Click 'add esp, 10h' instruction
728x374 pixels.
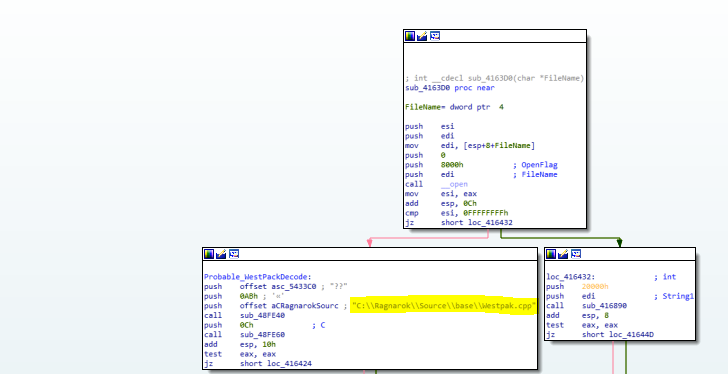[x=240, y=344]
